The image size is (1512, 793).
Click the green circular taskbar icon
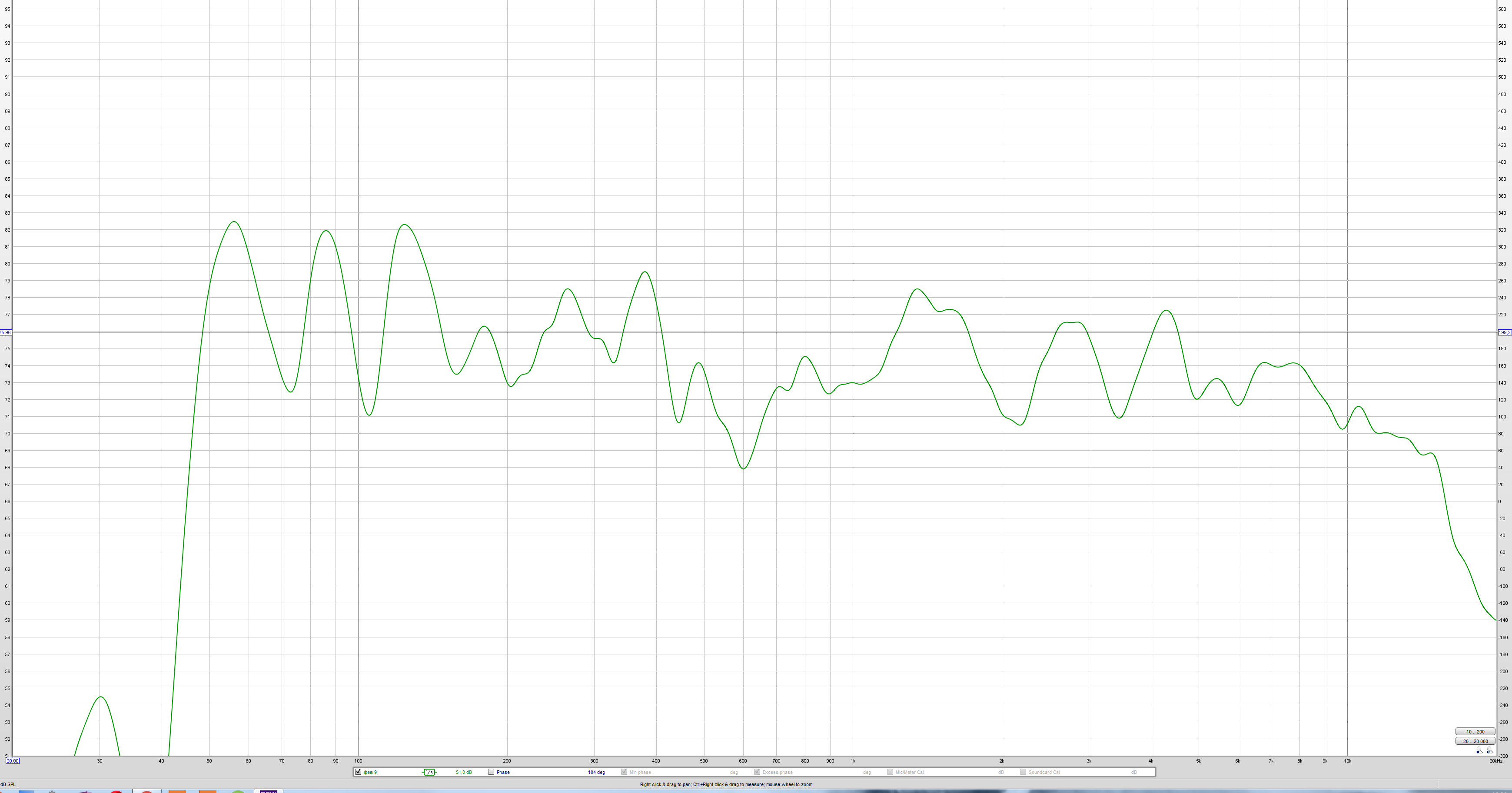[x=237, y=791]
